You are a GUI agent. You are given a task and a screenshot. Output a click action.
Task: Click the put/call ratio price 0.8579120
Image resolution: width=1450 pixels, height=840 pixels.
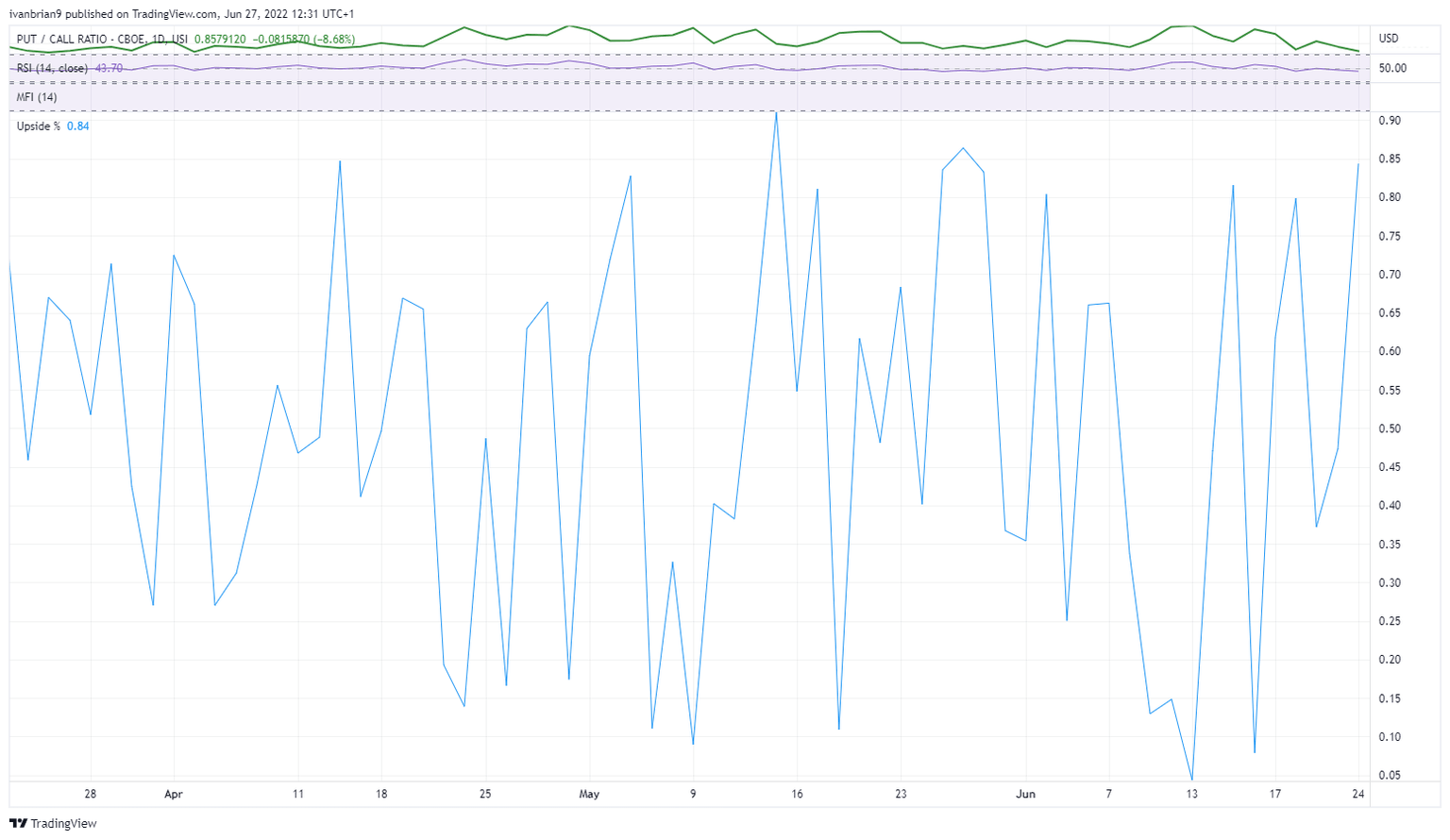tap(220, 40)
